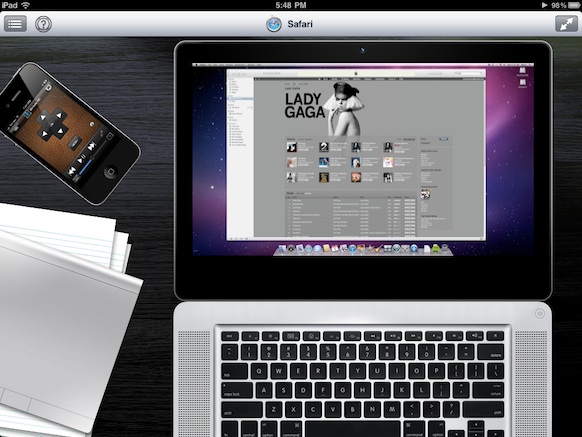Tap the Z key
Screen dimensions: 582x437
tap(274, 410)
